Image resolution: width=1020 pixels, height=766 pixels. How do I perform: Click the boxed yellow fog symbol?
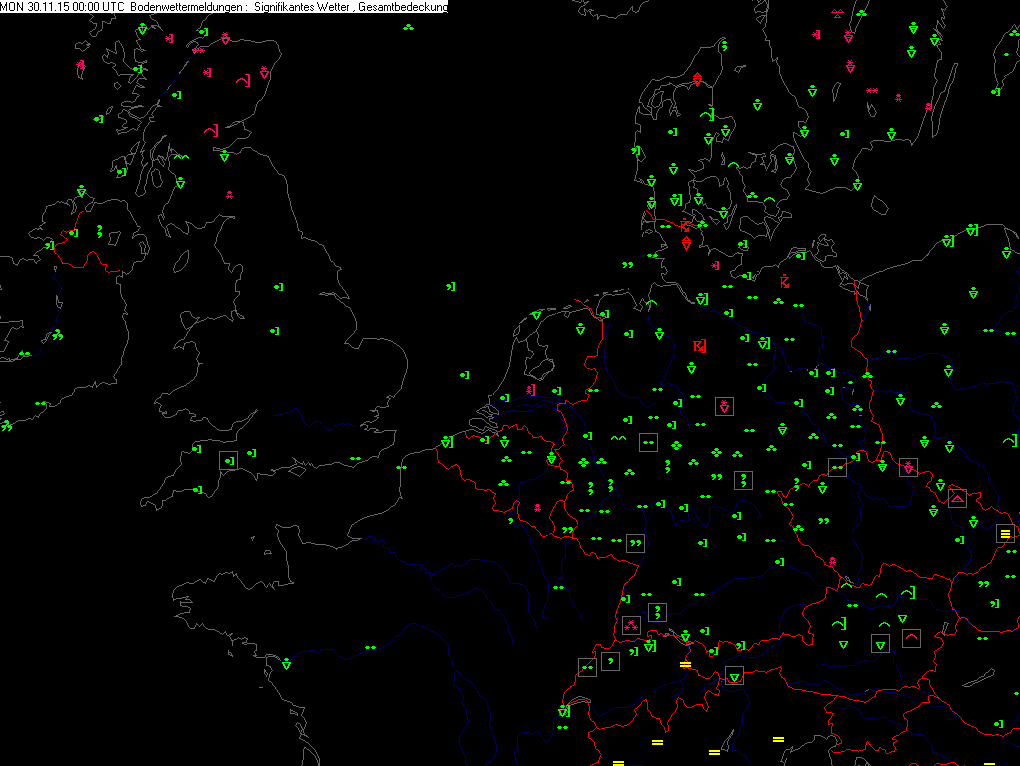coord(1005,534)
